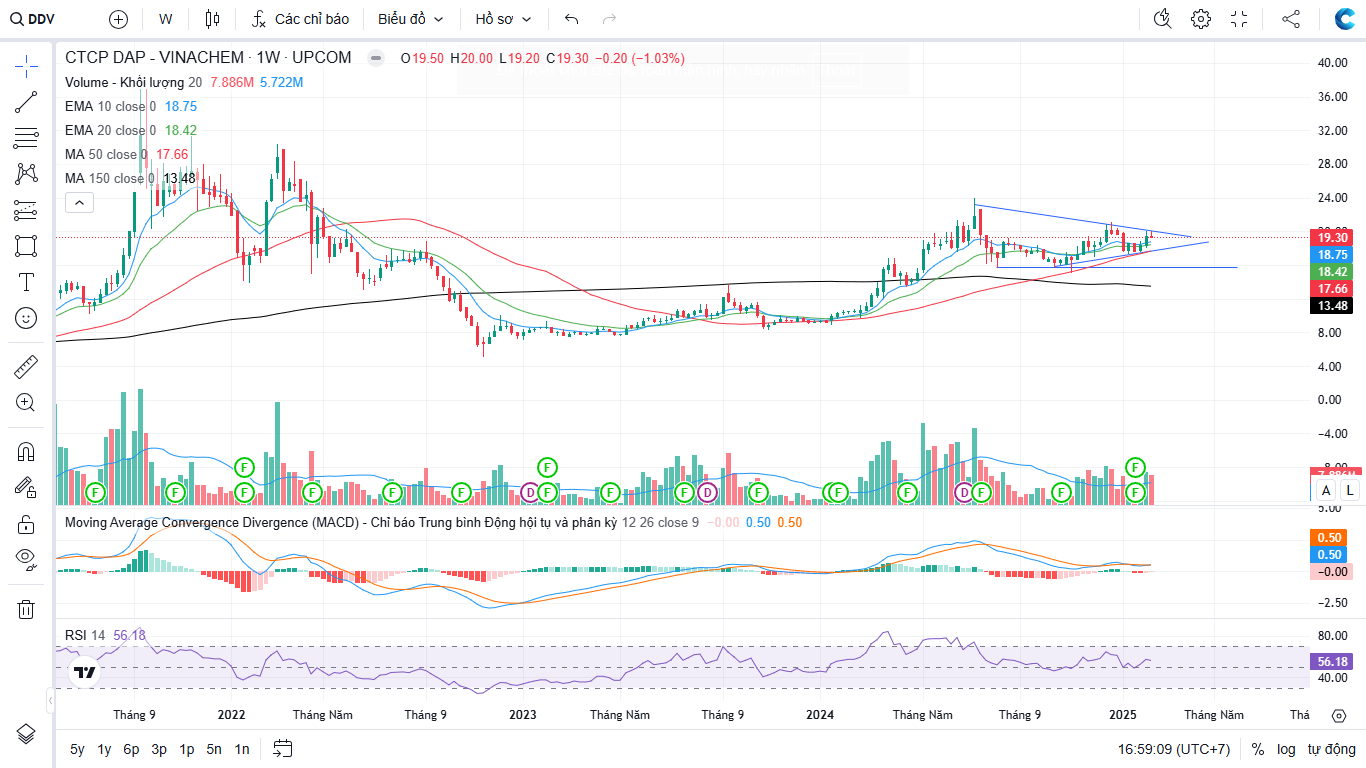1366x768 pixels.
Task: Open the time zone menu showing UTC+7
Action: (1173, 749)
